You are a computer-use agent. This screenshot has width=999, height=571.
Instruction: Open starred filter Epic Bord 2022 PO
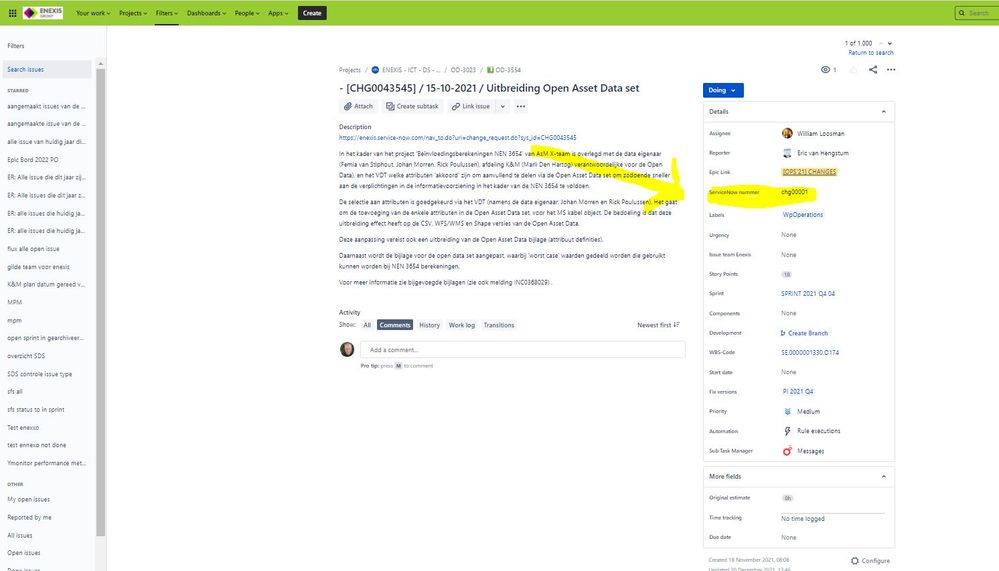32,160
